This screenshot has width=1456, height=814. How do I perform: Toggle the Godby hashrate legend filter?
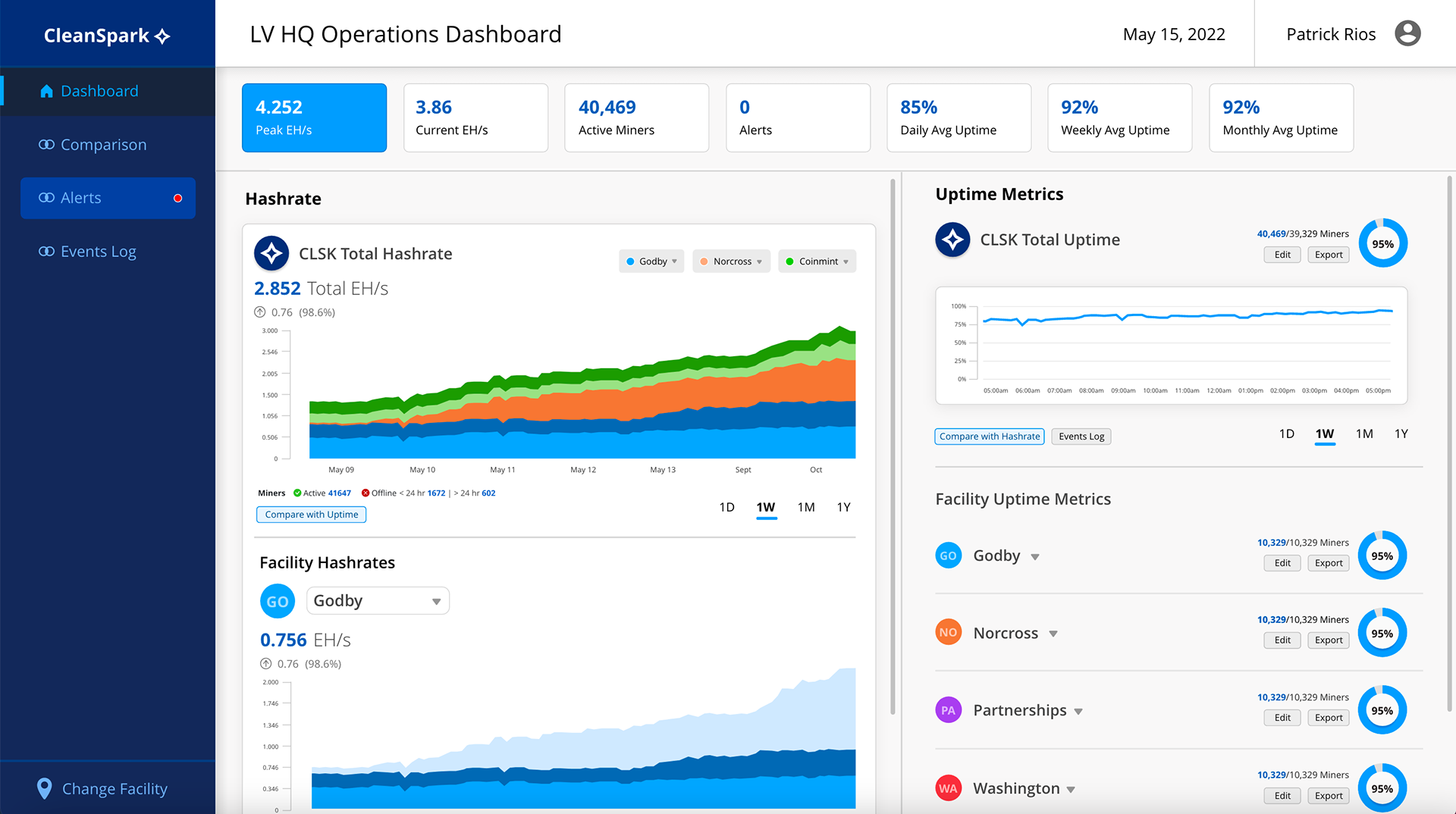coord(651,261)
